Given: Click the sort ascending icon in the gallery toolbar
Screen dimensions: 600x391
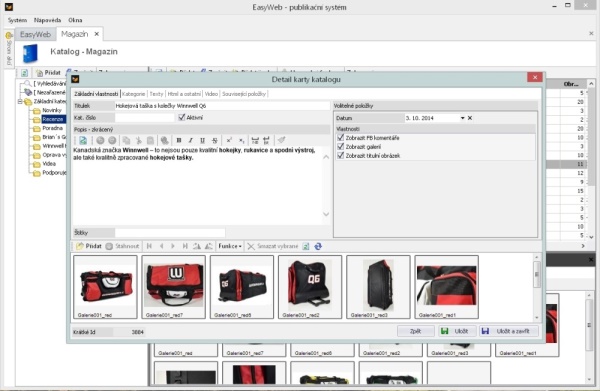Looking at the screenshot, I should 197,246.
